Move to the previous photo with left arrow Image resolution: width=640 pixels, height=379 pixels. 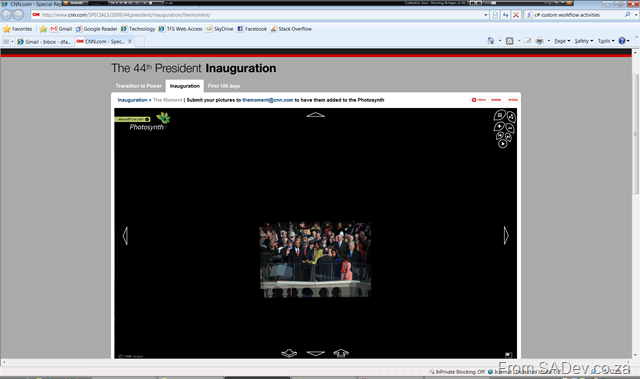tap(125, 236)
